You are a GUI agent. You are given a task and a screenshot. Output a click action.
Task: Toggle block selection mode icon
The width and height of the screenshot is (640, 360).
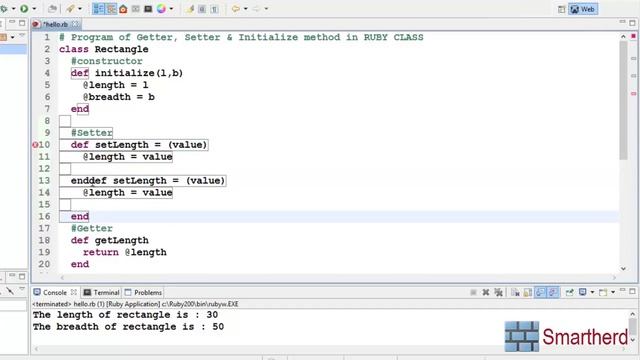click(202, 9)
